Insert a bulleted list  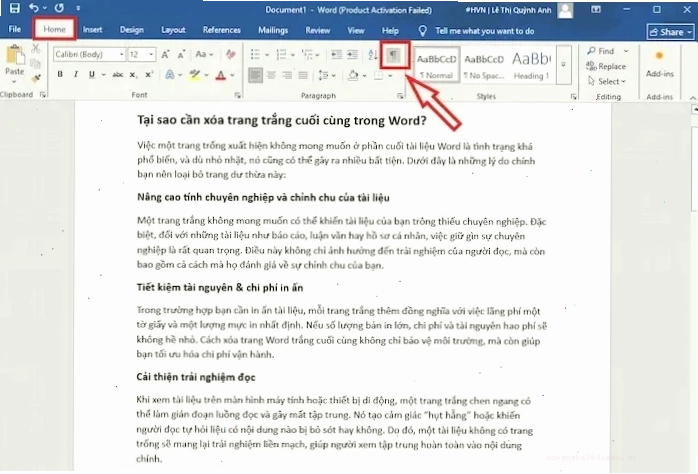255,54
